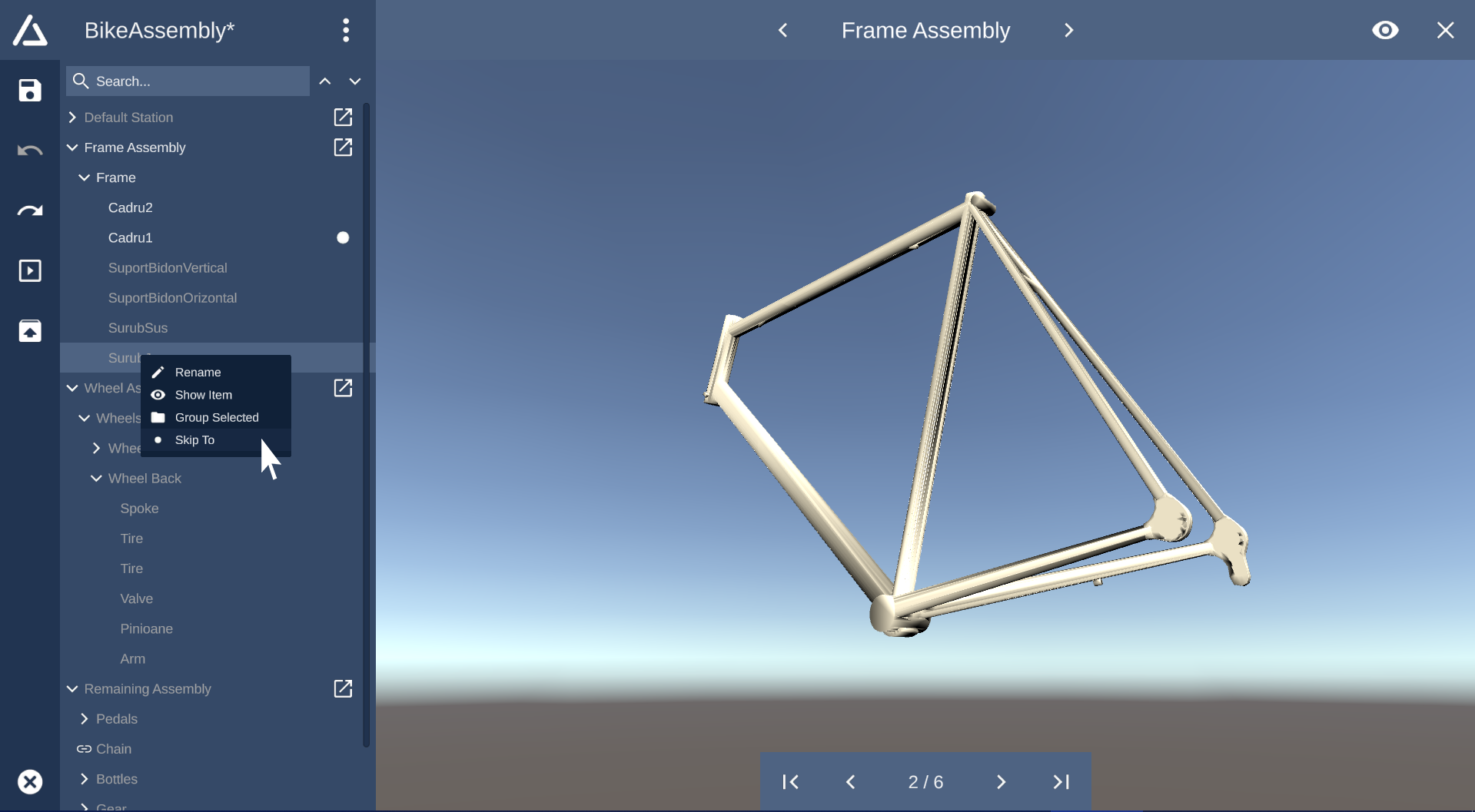Click the 2 / 6 step counter

click(x=925, y=782)
